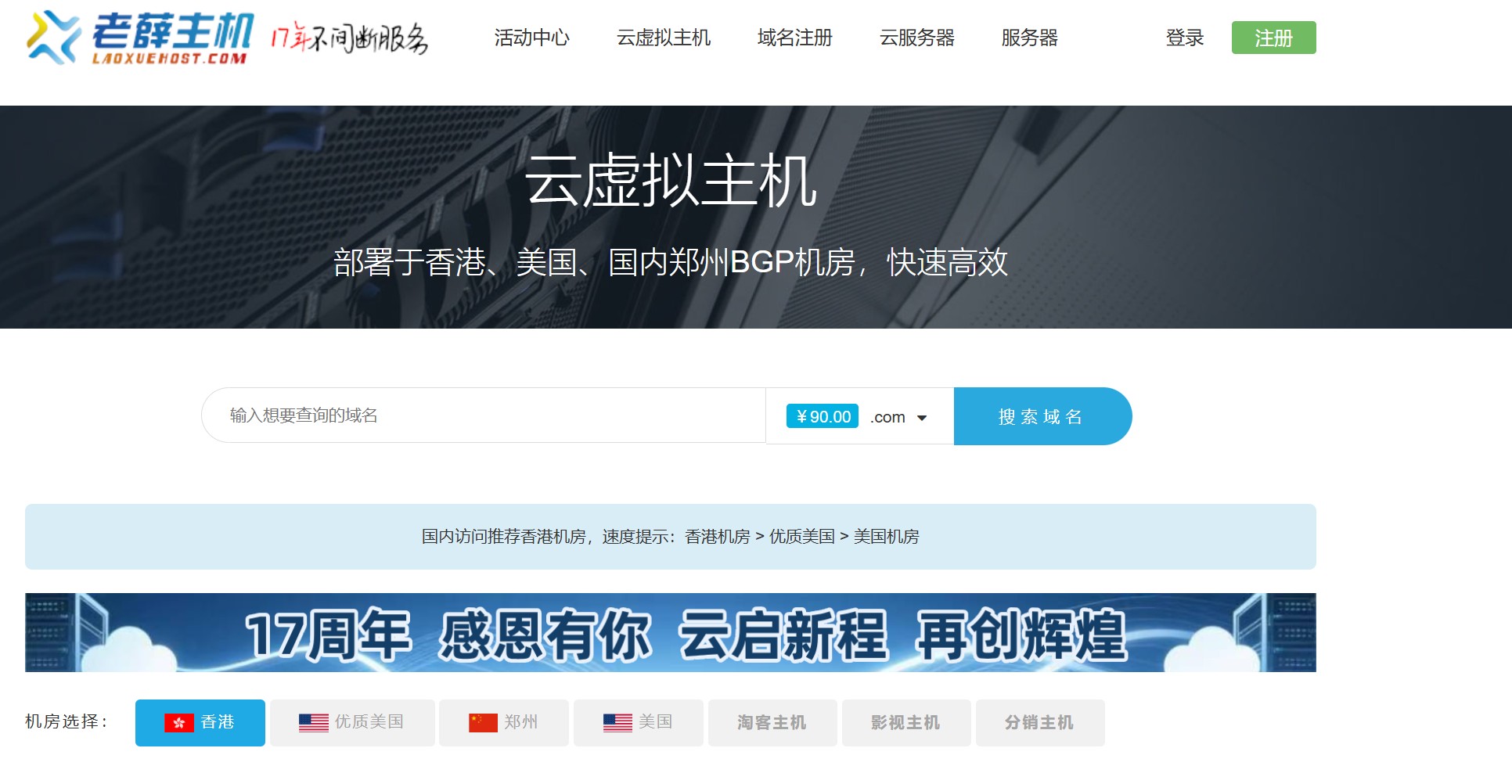The height and width of the screenshot is (784, 1512).
Task: Open the 17周年 anniversary banner
Action: point(670,632)
